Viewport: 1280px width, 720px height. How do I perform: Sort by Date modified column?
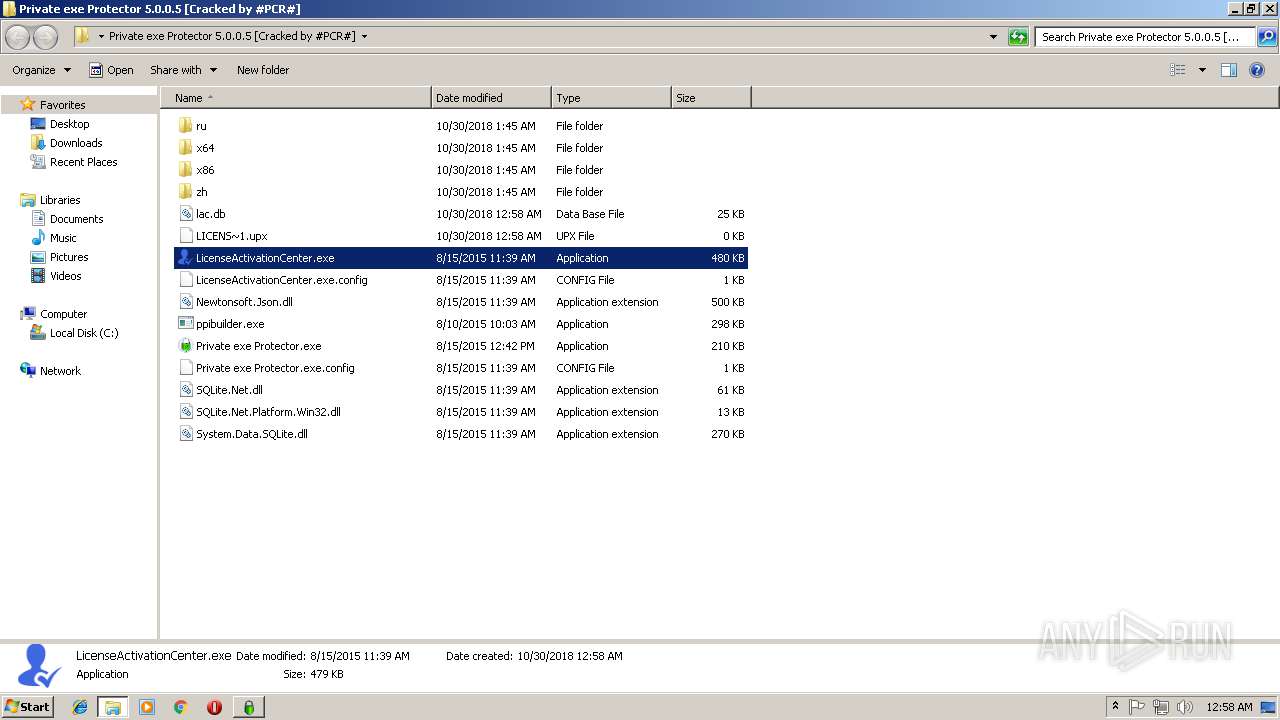(491, 98)
